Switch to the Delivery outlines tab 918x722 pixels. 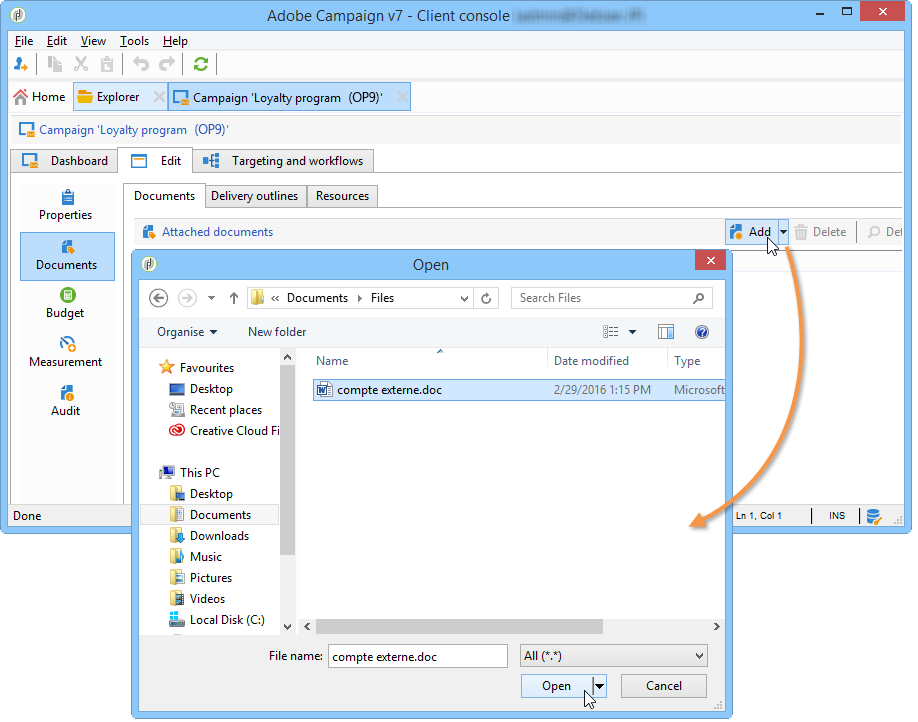(255, 196)
